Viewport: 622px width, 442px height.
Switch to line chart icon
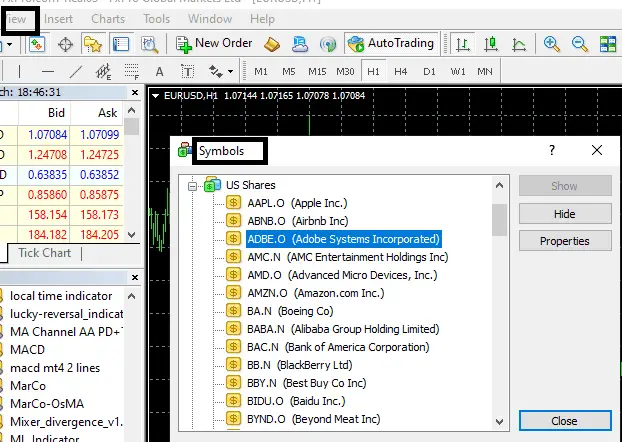[519, 44]
